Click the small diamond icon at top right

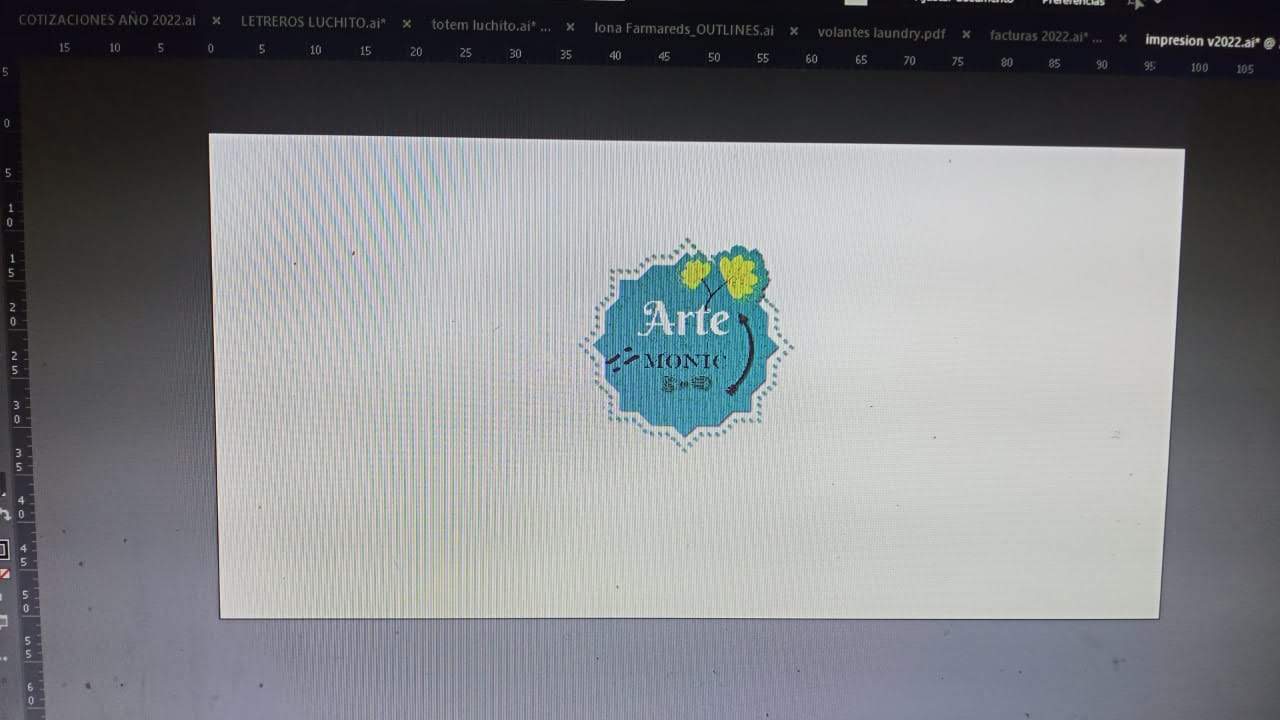click(x=1160, y=4)
